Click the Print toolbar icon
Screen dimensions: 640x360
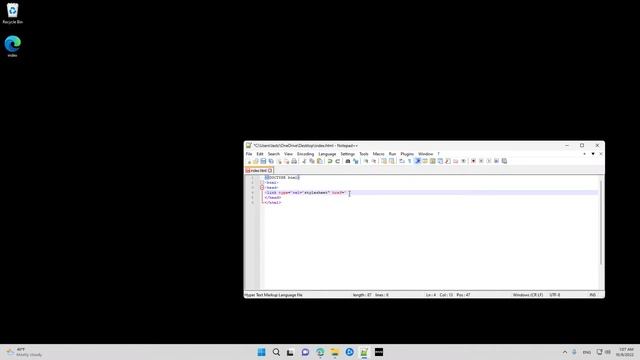coord(294,161)
